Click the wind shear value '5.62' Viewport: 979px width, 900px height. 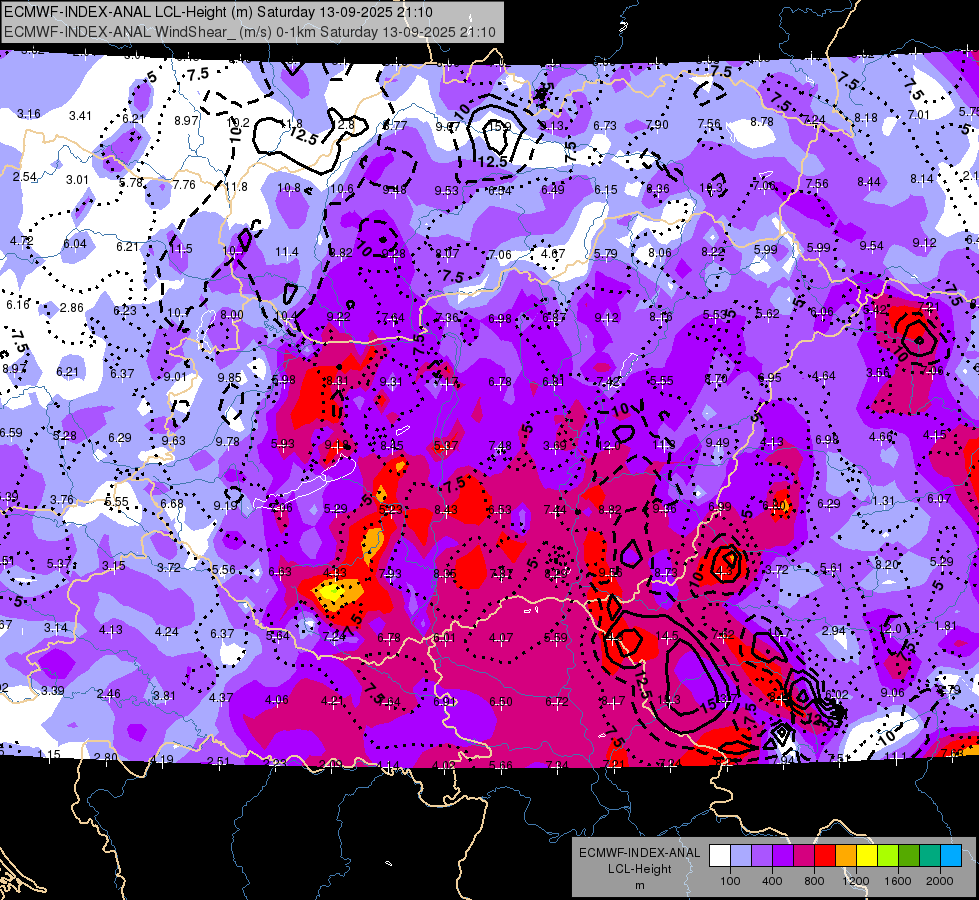click(767, 314)
